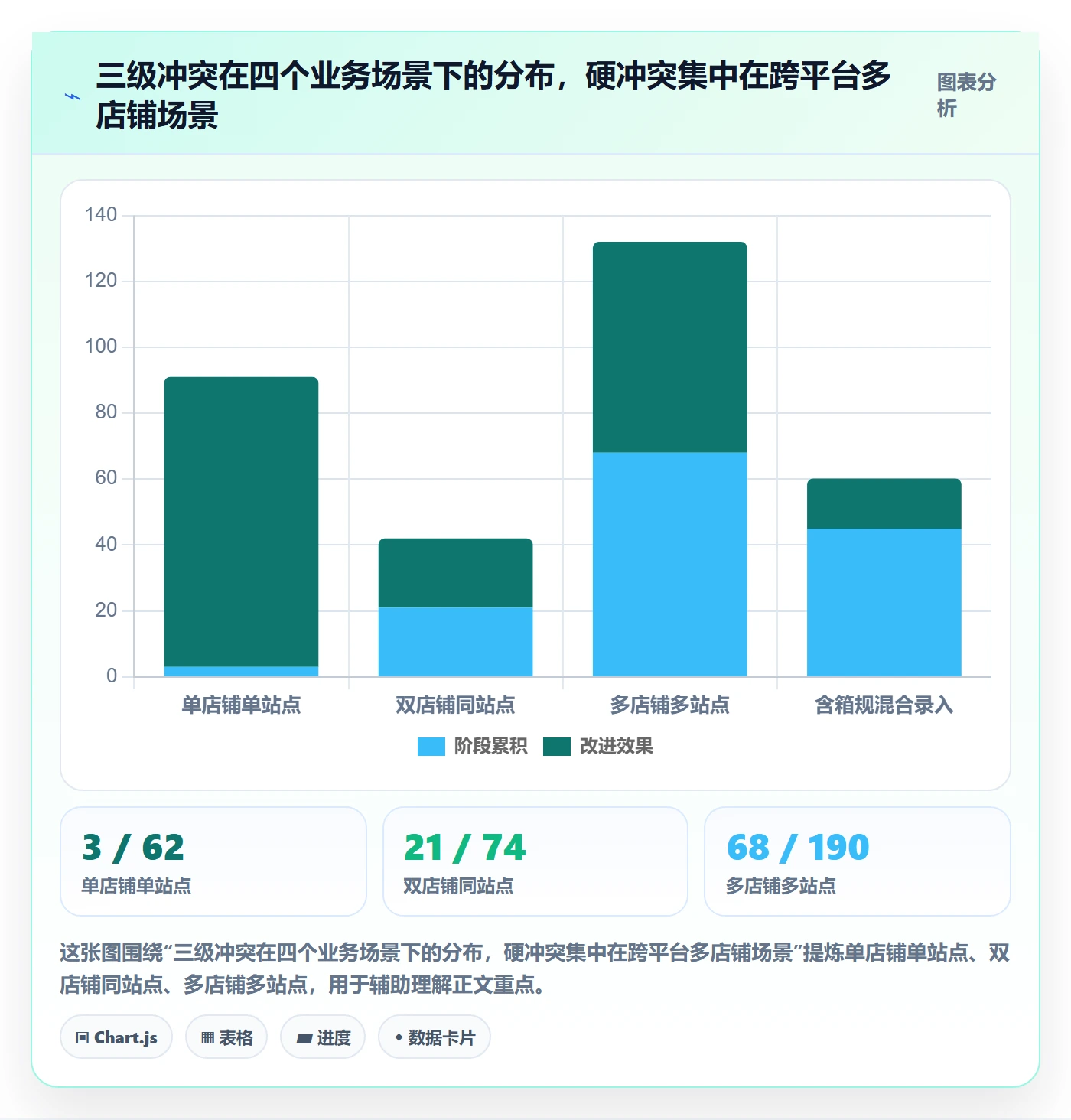Click the 100 y-axis tick label

pos(101,346)
